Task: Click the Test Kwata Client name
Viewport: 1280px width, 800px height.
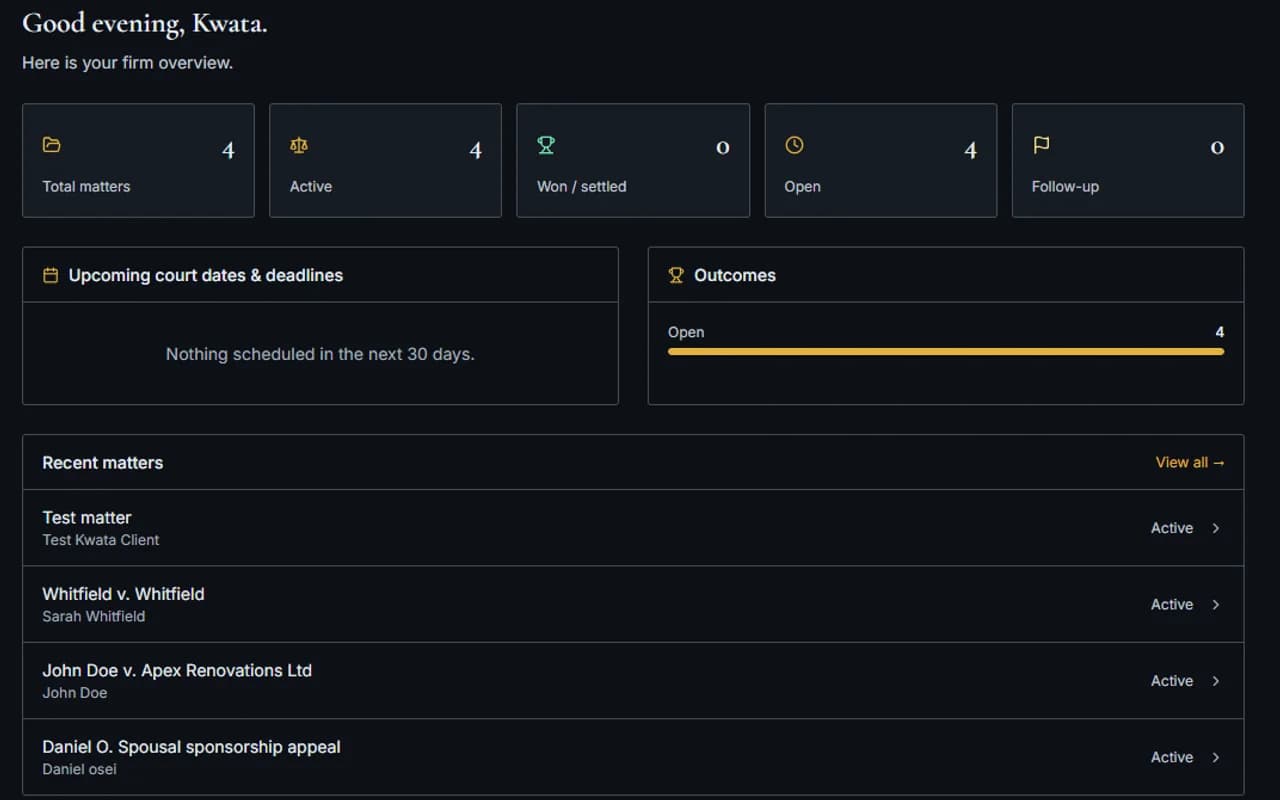Action: [x=101, y=540]
